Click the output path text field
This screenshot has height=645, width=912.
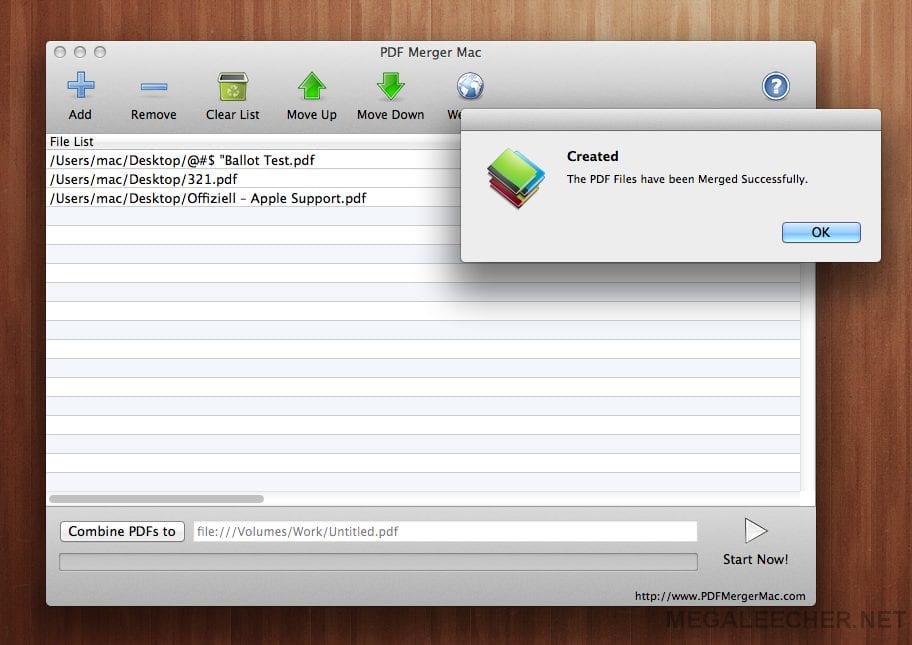(x=445, y=531)
